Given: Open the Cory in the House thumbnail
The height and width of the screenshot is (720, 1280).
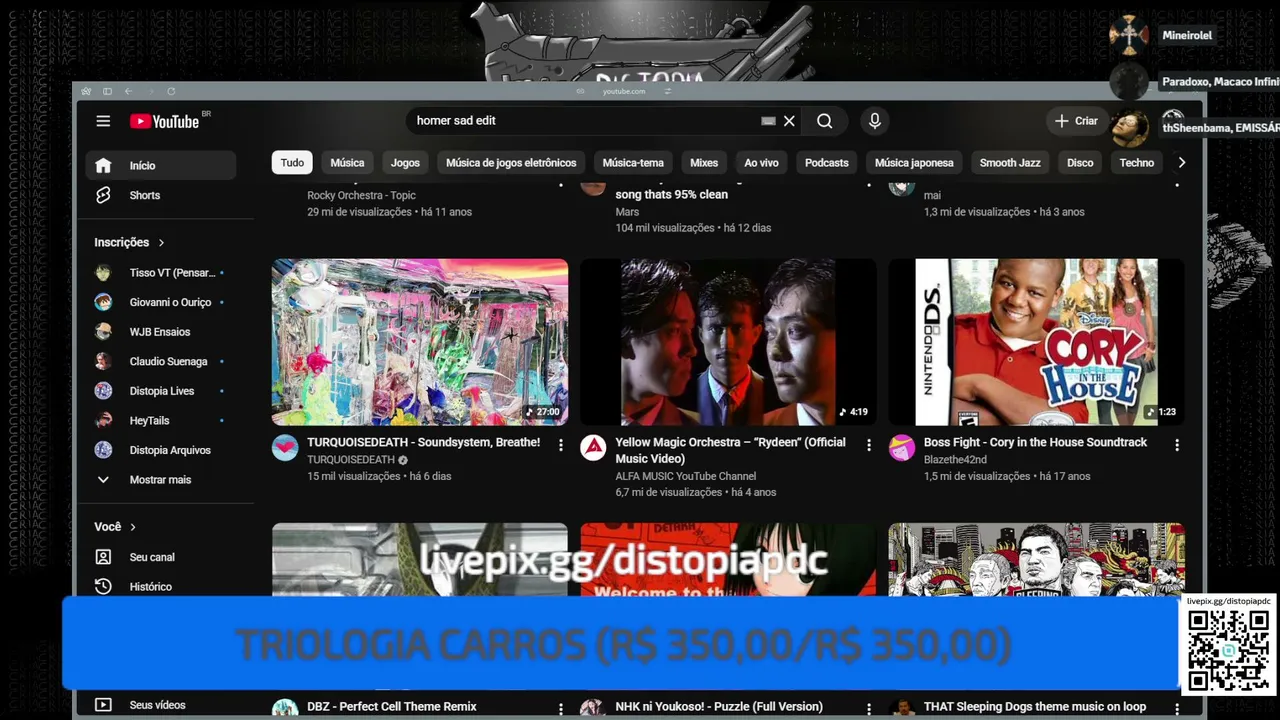Looking at the screenshot, I should pyautogui.click(x=1036, y=343).
